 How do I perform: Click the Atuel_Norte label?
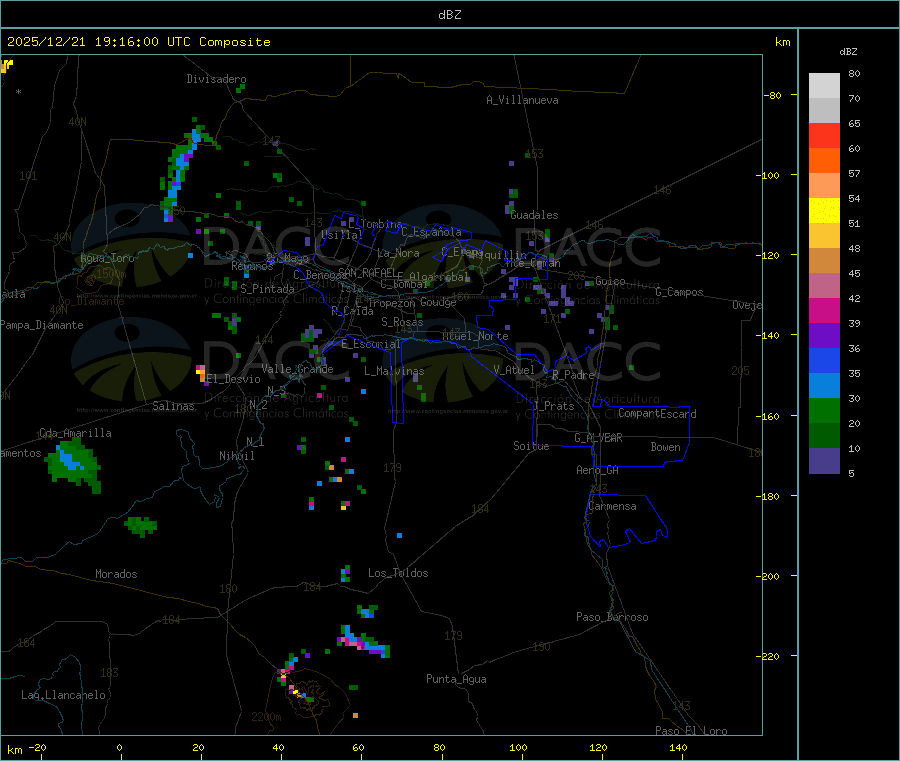coord(475,336)
